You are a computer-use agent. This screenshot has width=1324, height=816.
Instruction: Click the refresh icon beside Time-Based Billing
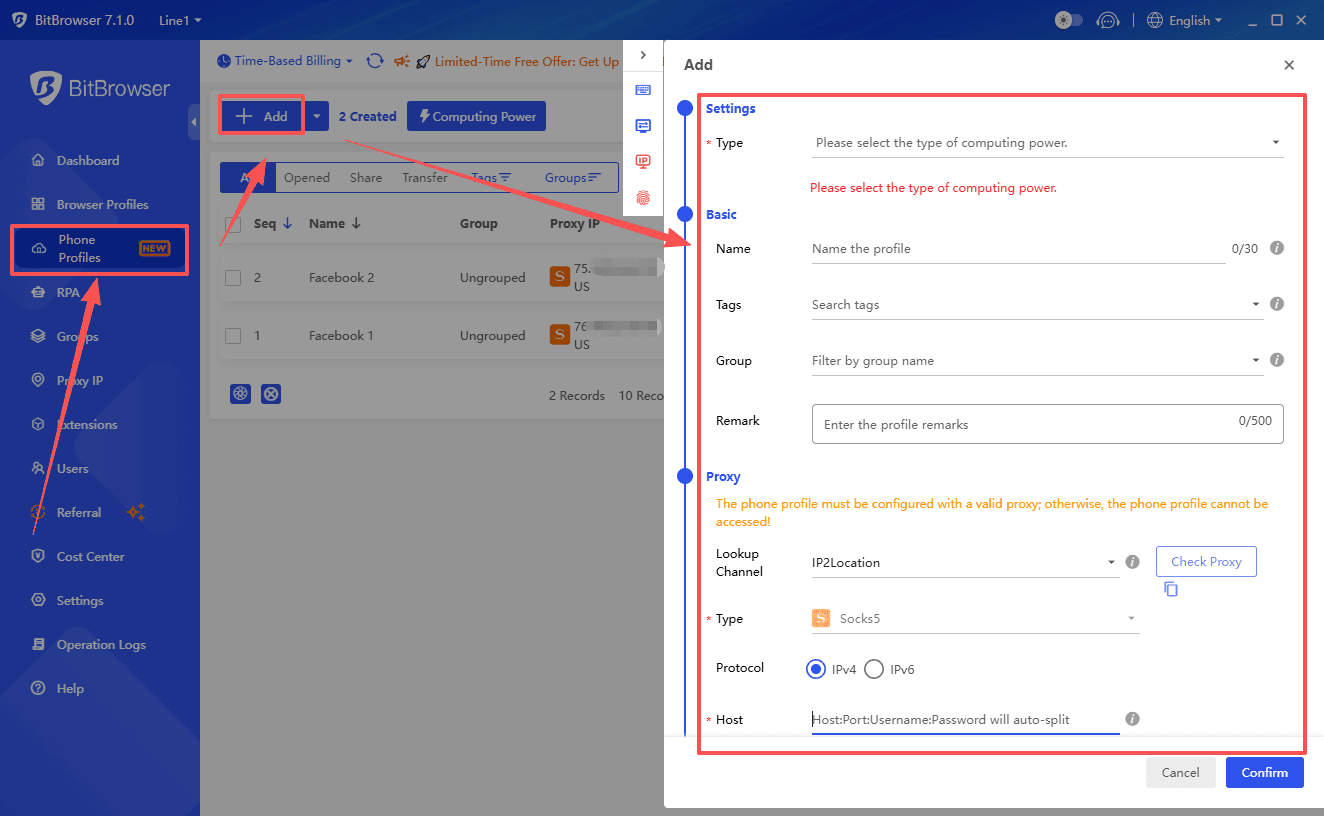[375, 61]
